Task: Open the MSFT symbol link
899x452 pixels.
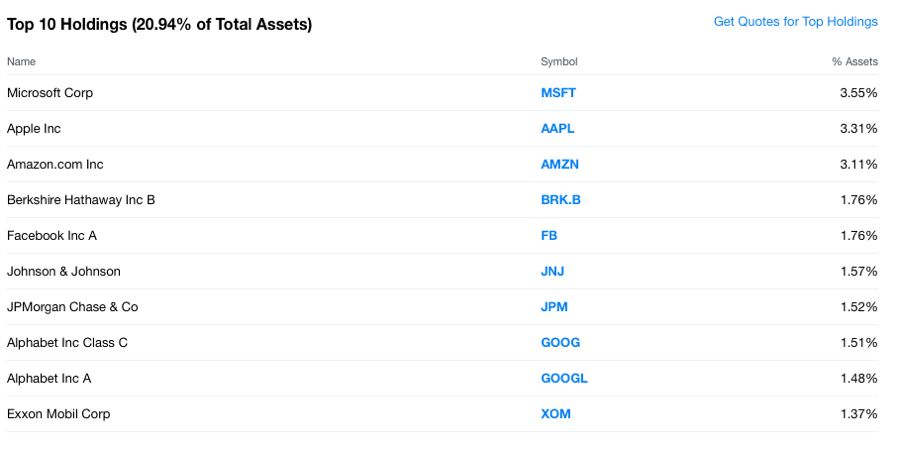Action: point(558,93)
